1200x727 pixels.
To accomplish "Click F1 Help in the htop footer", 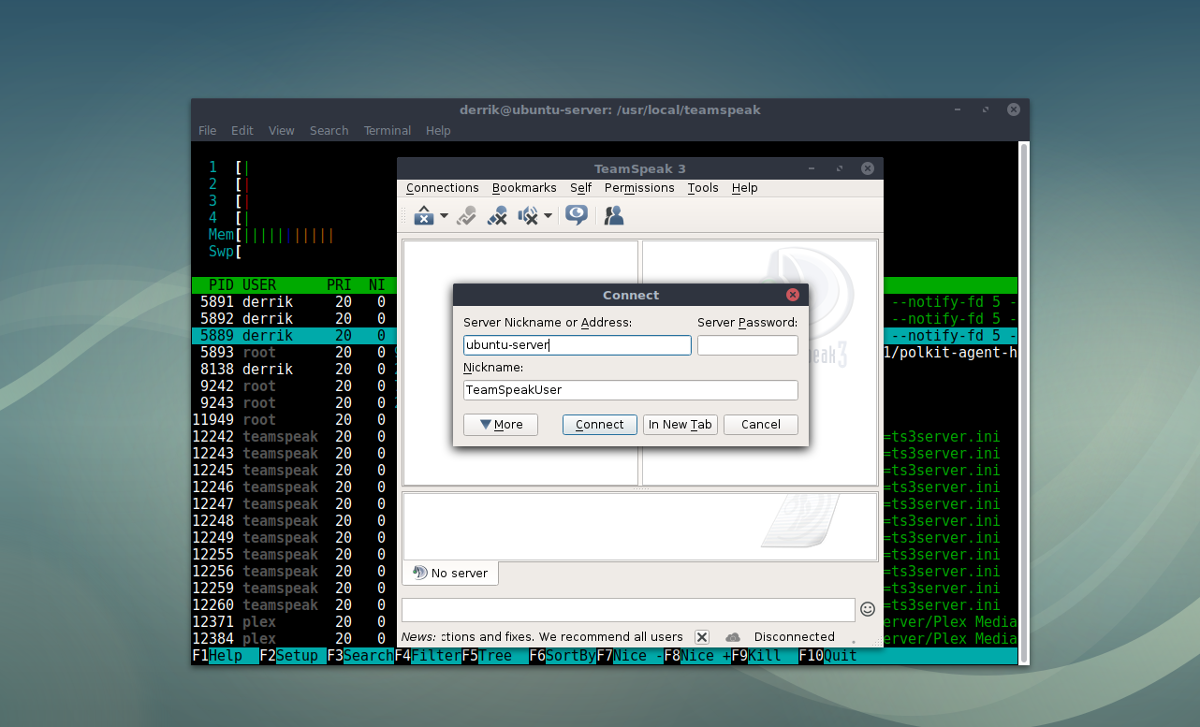I will pos(217,656).
